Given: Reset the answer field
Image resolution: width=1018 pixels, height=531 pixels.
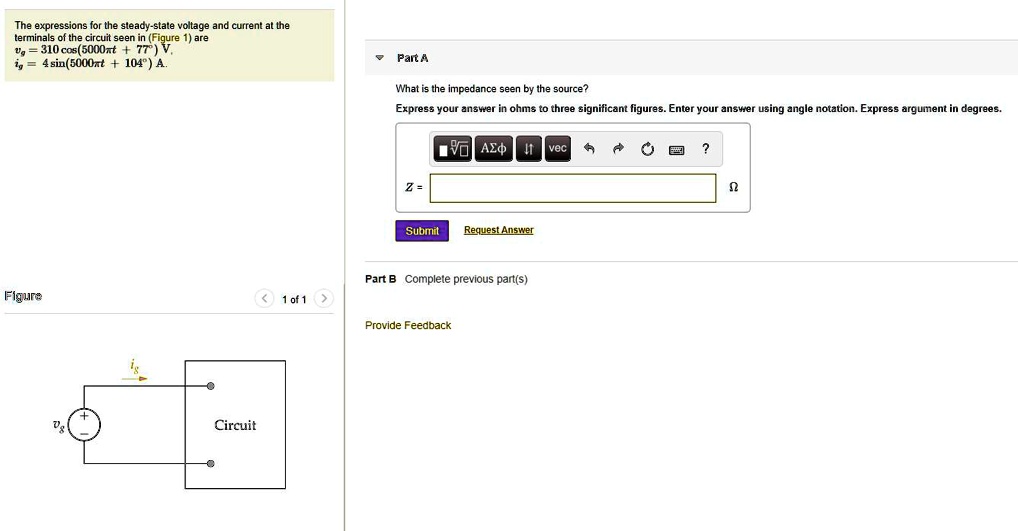Looking at the screenshot, I should click(647, 149).
